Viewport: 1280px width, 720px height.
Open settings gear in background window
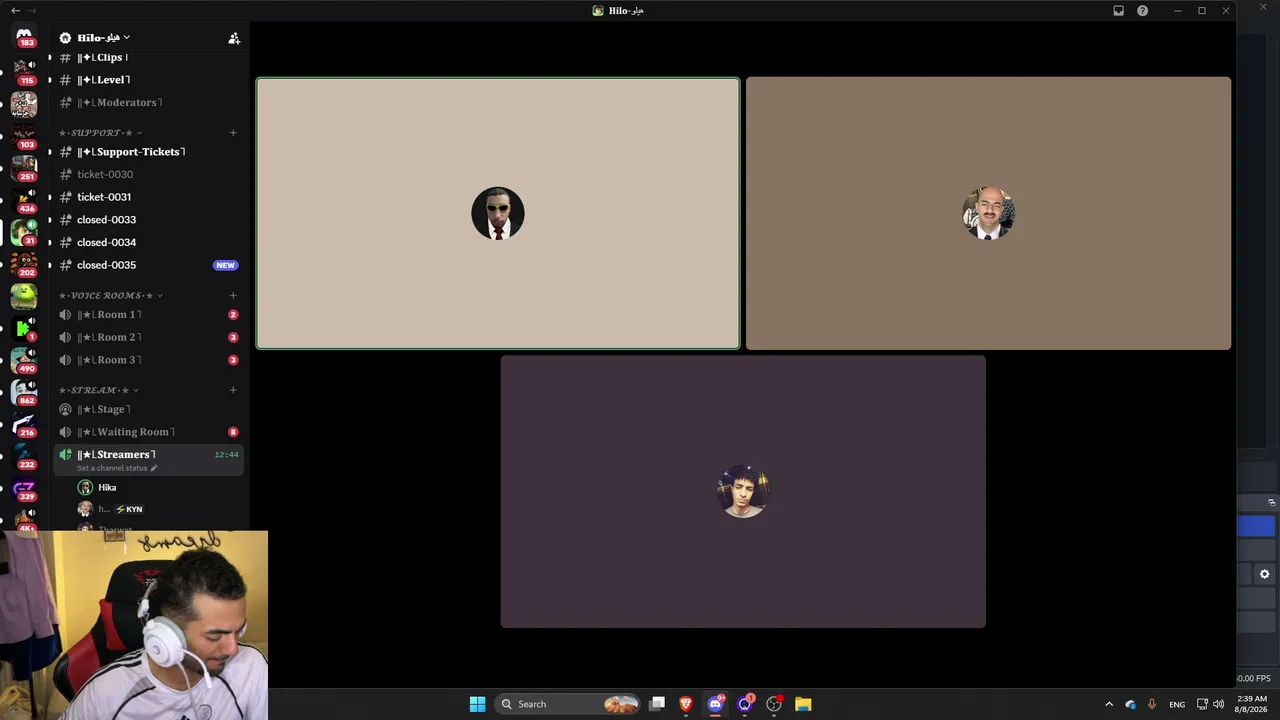[1264, 574]
